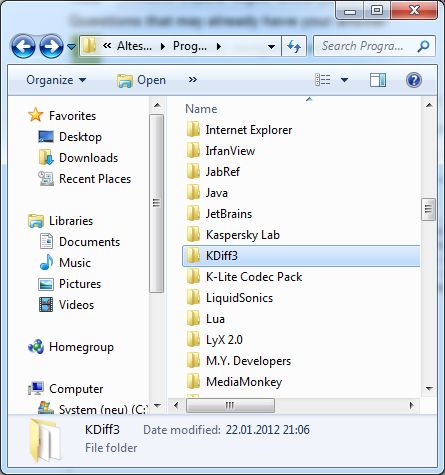The width and height of the screenshot is (445, 475).
Task: Click the Pictures library icon
Action: coord(46,284)
